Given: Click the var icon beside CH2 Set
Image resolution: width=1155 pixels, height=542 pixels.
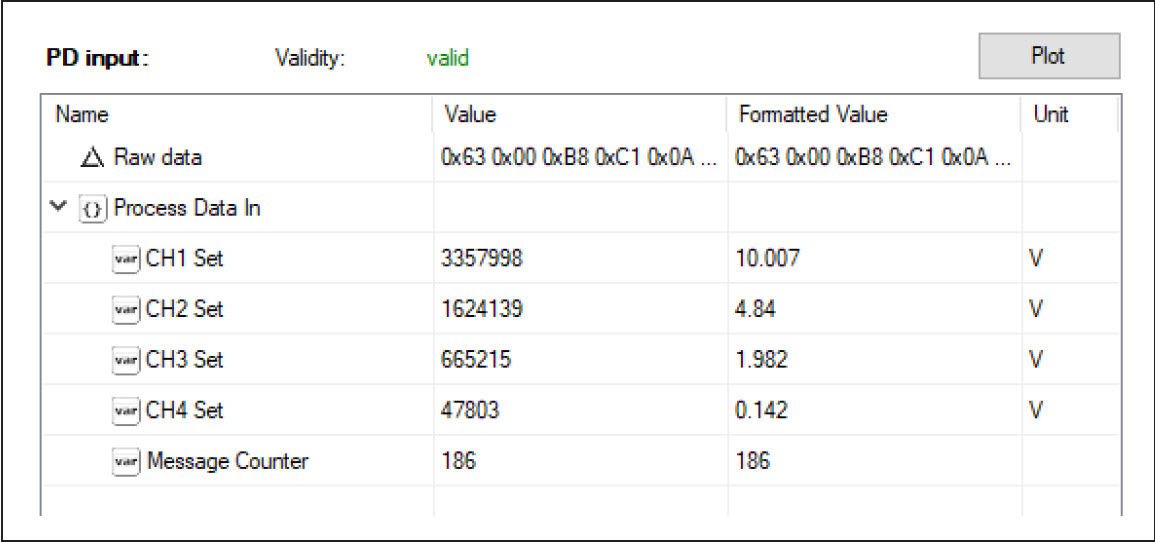Looking at the screenshot, I should pos(125,309).
